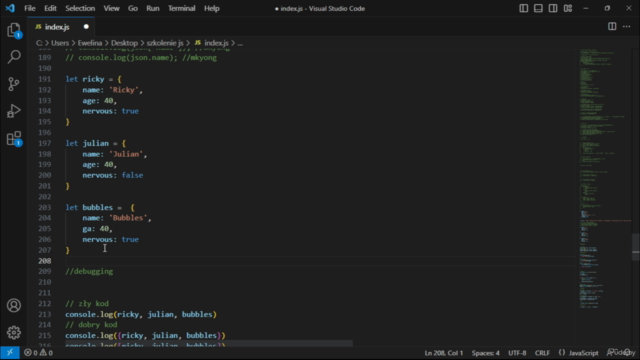Open the Selection menu
Screen dimensions: 640x360
click(80, 8)
